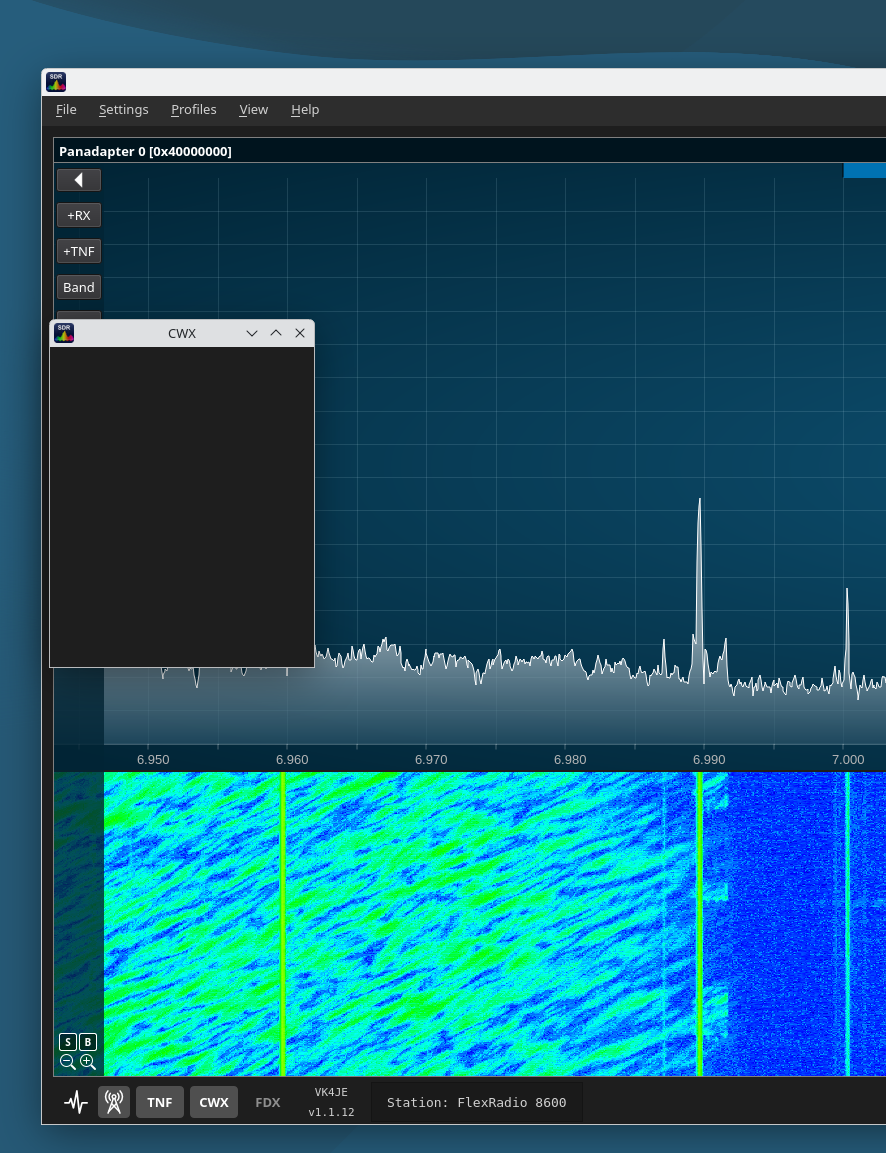886x1153 pixels.
Task: Click the v1.1.12 version label
Action: tap(331, 1112)
